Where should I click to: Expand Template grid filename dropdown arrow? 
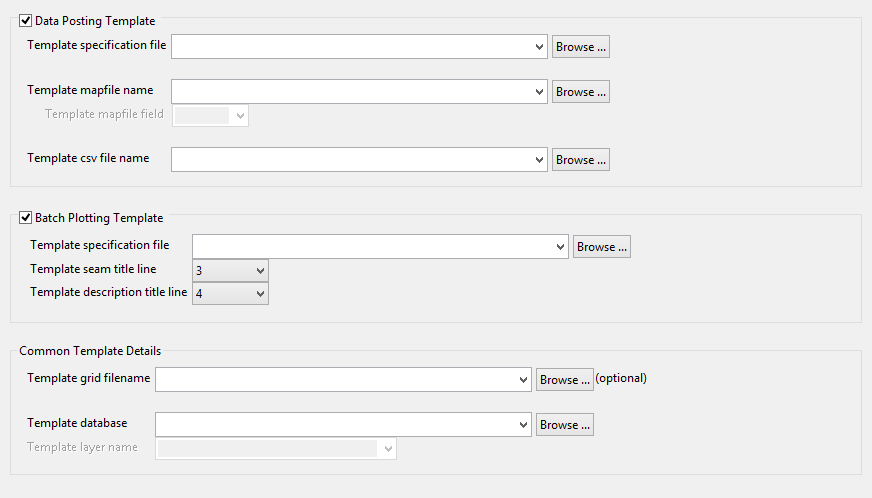coord(523,380)
